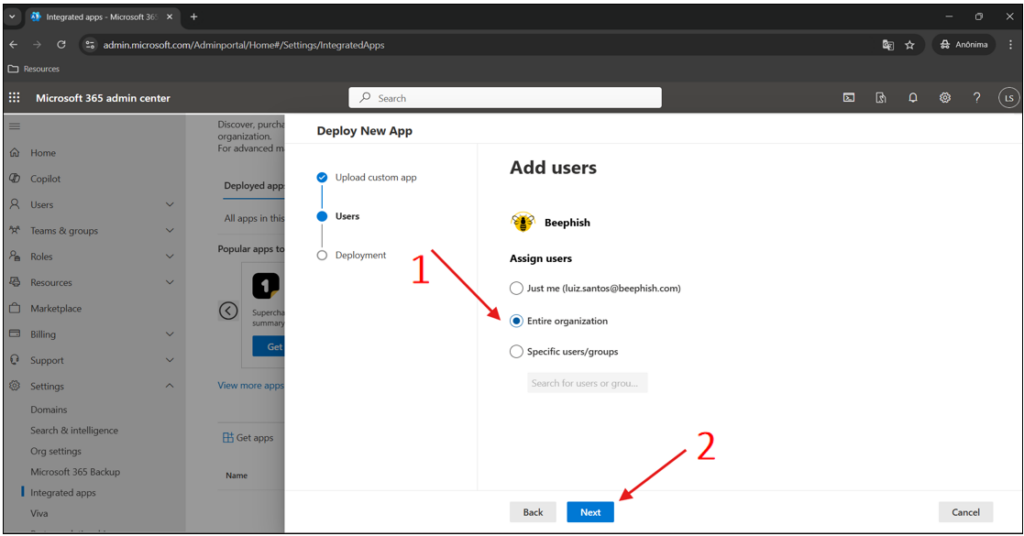Click the Billing card icon
The width and height of the screenshot is (1024, 536).
14,334
